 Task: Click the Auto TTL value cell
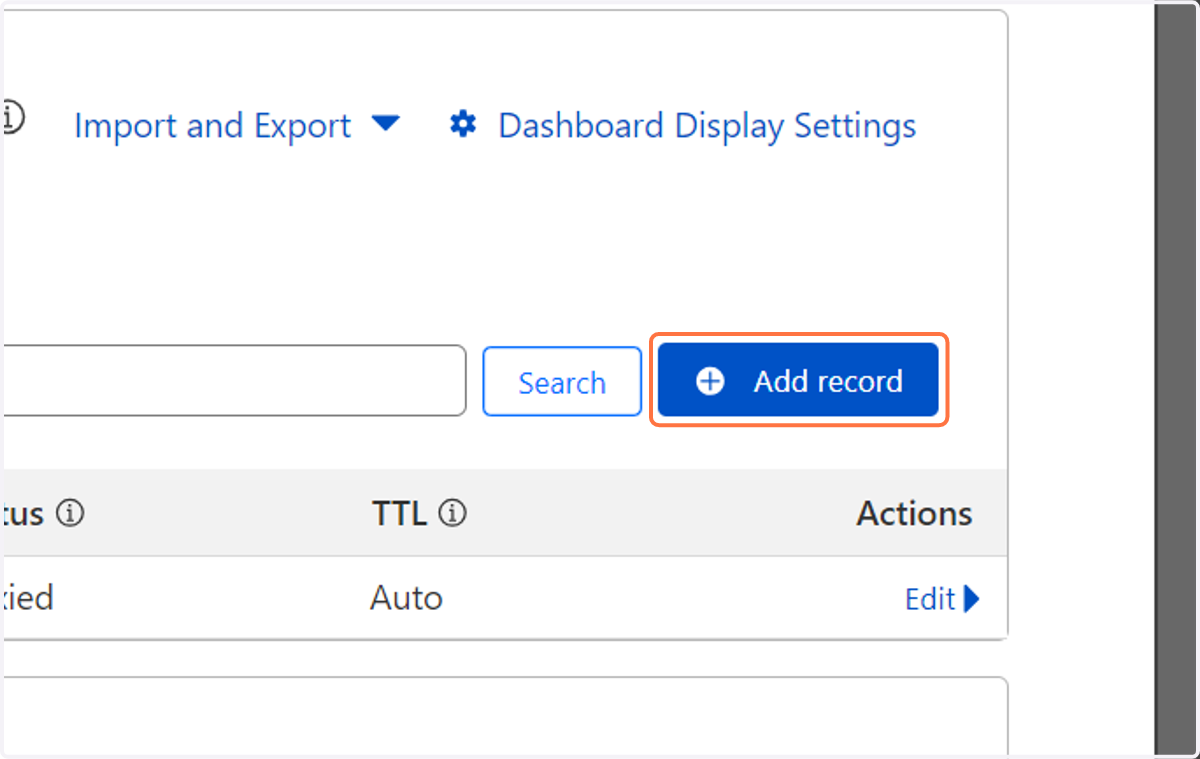click(x=406, y=598)
